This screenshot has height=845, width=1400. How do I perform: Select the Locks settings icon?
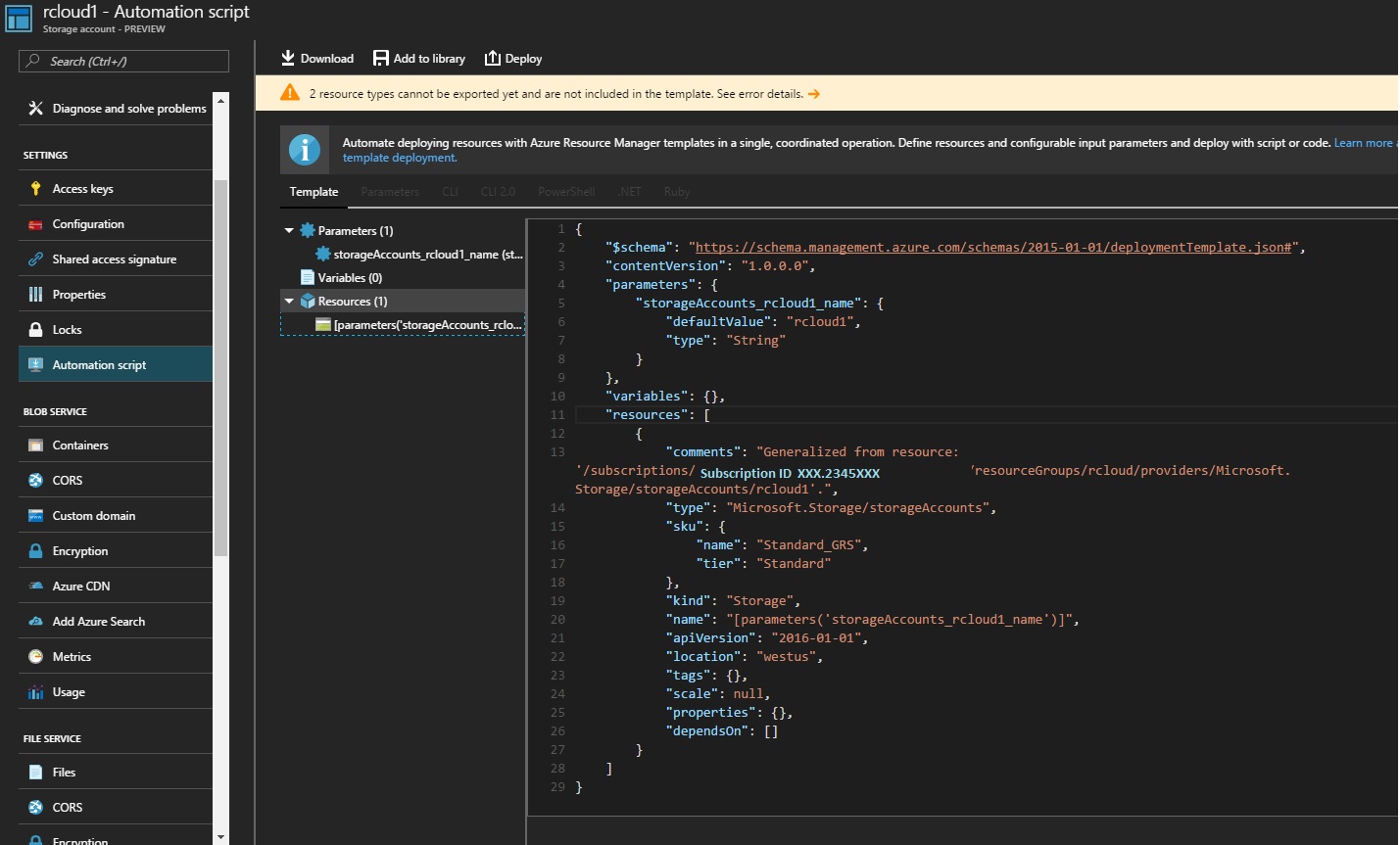tap(36, 329)
